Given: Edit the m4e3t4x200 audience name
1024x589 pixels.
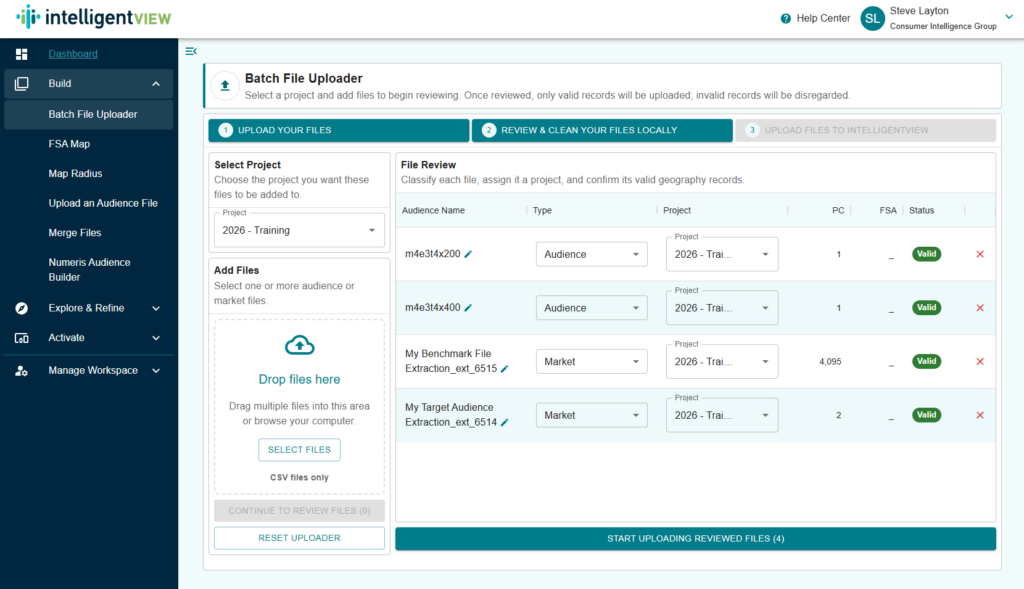Looking at the screenshot, I should [x=468, y=254].
